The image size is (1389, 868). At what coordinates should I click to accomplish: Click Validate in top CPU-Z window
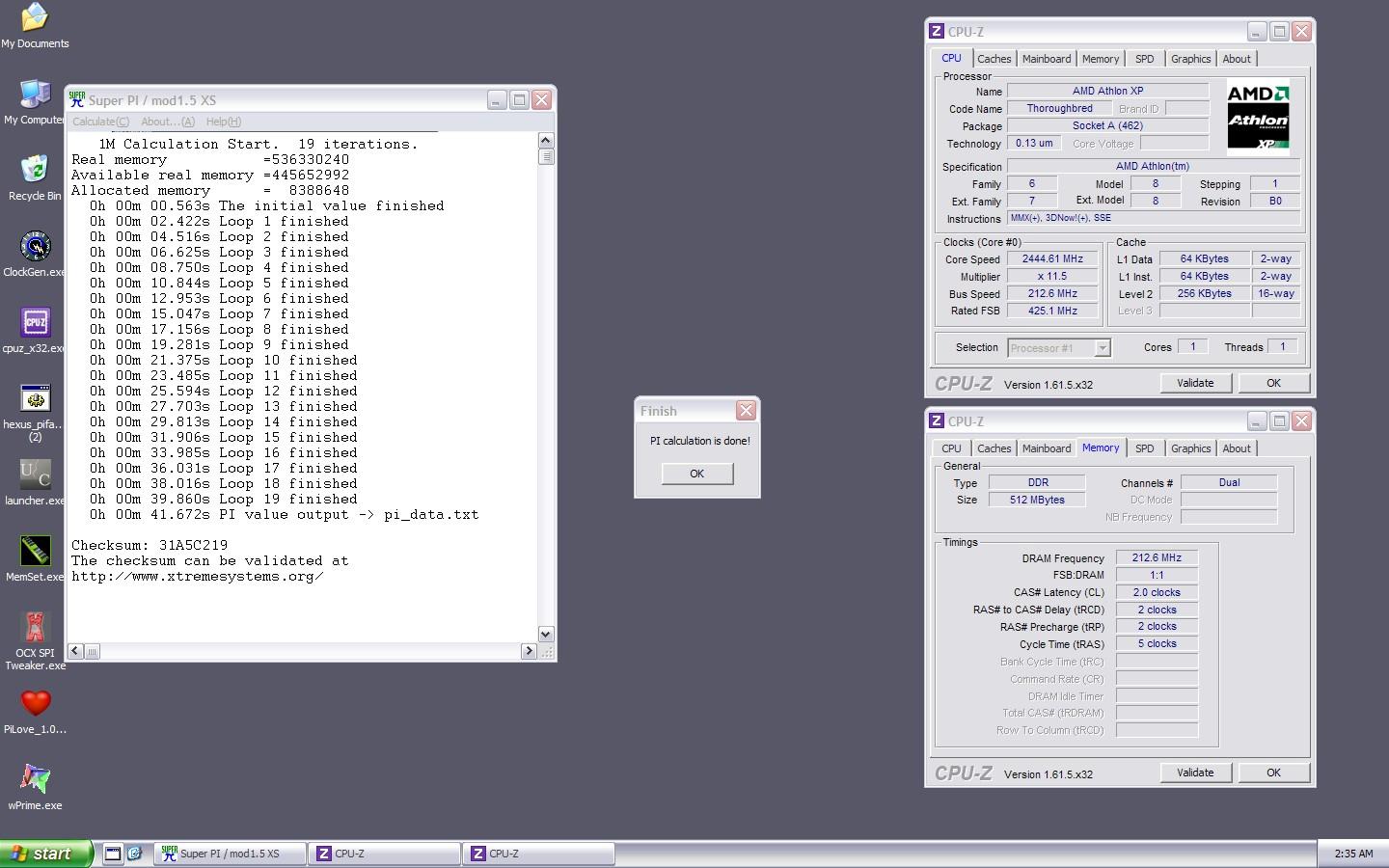(x=1195, y=383)
